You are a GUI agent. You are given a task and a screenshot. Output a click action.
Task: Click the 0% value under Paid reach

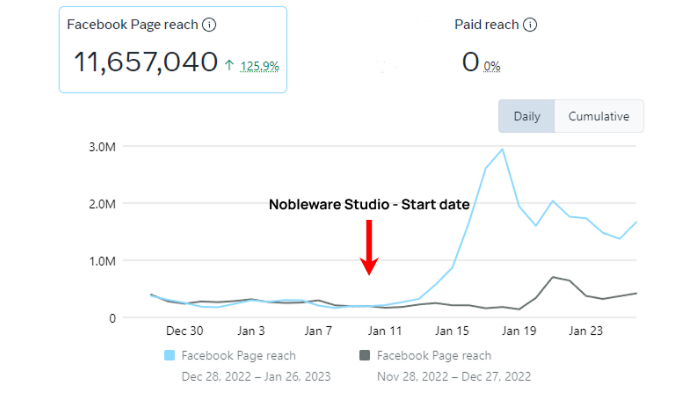point(492,67)
